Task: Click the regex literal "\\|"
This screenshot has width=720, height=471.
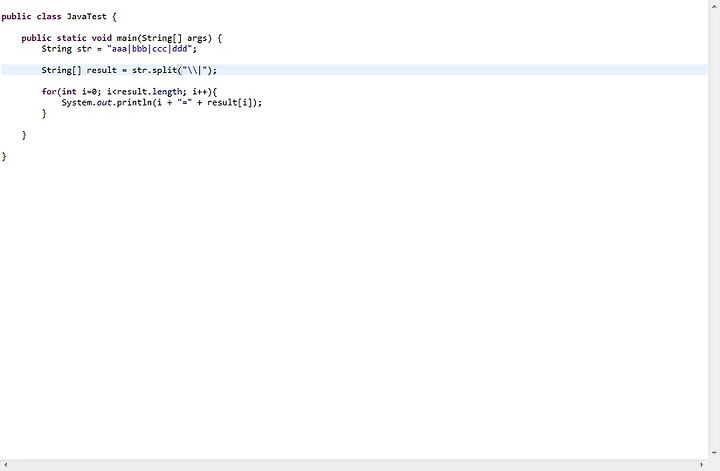Action: (195, 70)
